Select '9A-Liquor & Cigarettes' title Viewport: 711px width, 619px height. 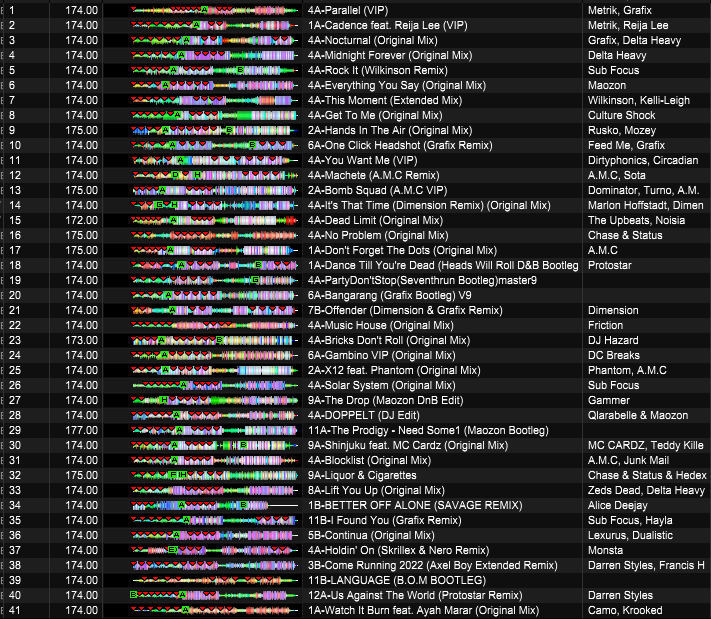point(362,475)
